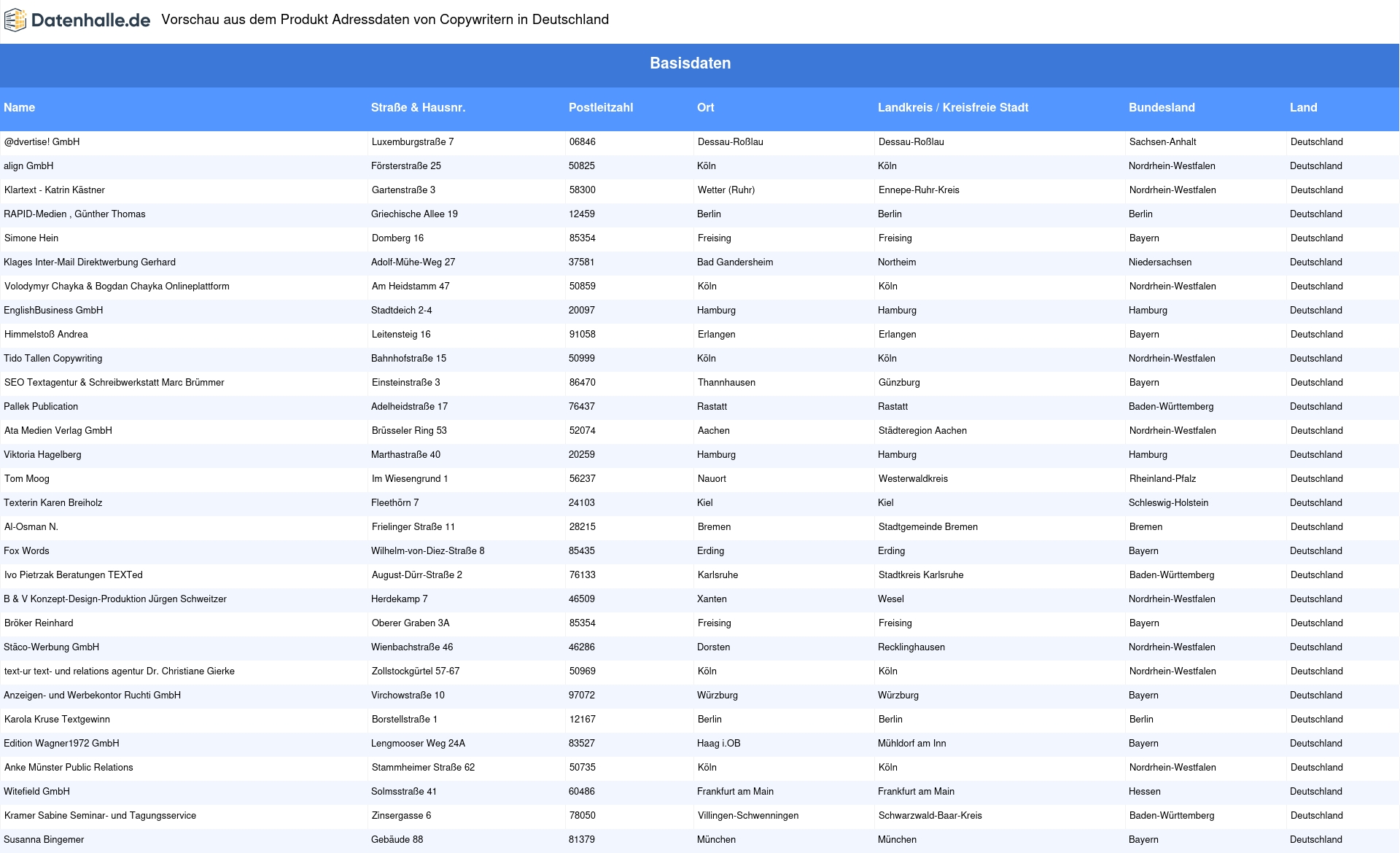Viewport: 1400px width, 853px height.
Task: Click SEO Textagentur & Schreibwerkstatt Marc Brümmer
Action: pyautogui.click(x=114, y=383)
